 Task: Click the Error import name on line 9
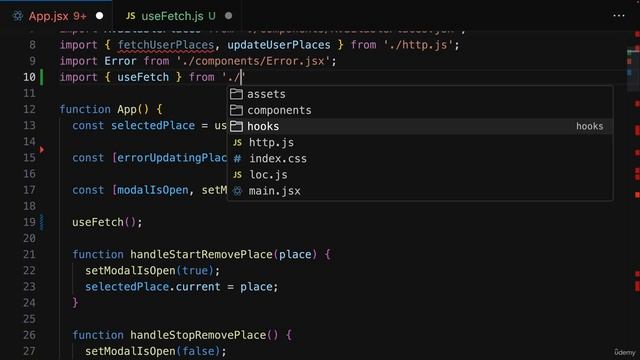(120, 61)
